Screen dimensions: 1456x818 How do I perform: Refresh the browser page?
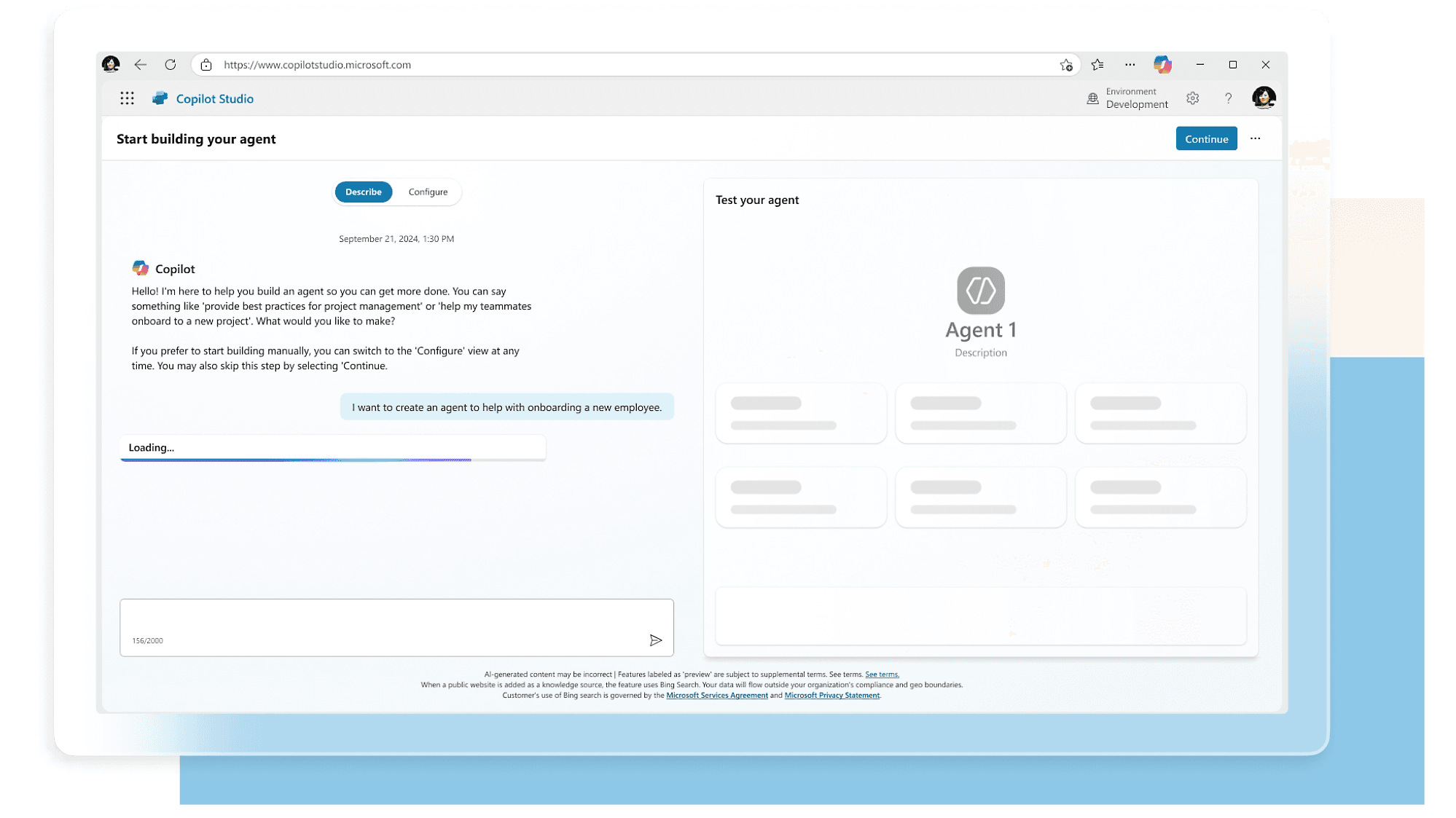[171, 65]
